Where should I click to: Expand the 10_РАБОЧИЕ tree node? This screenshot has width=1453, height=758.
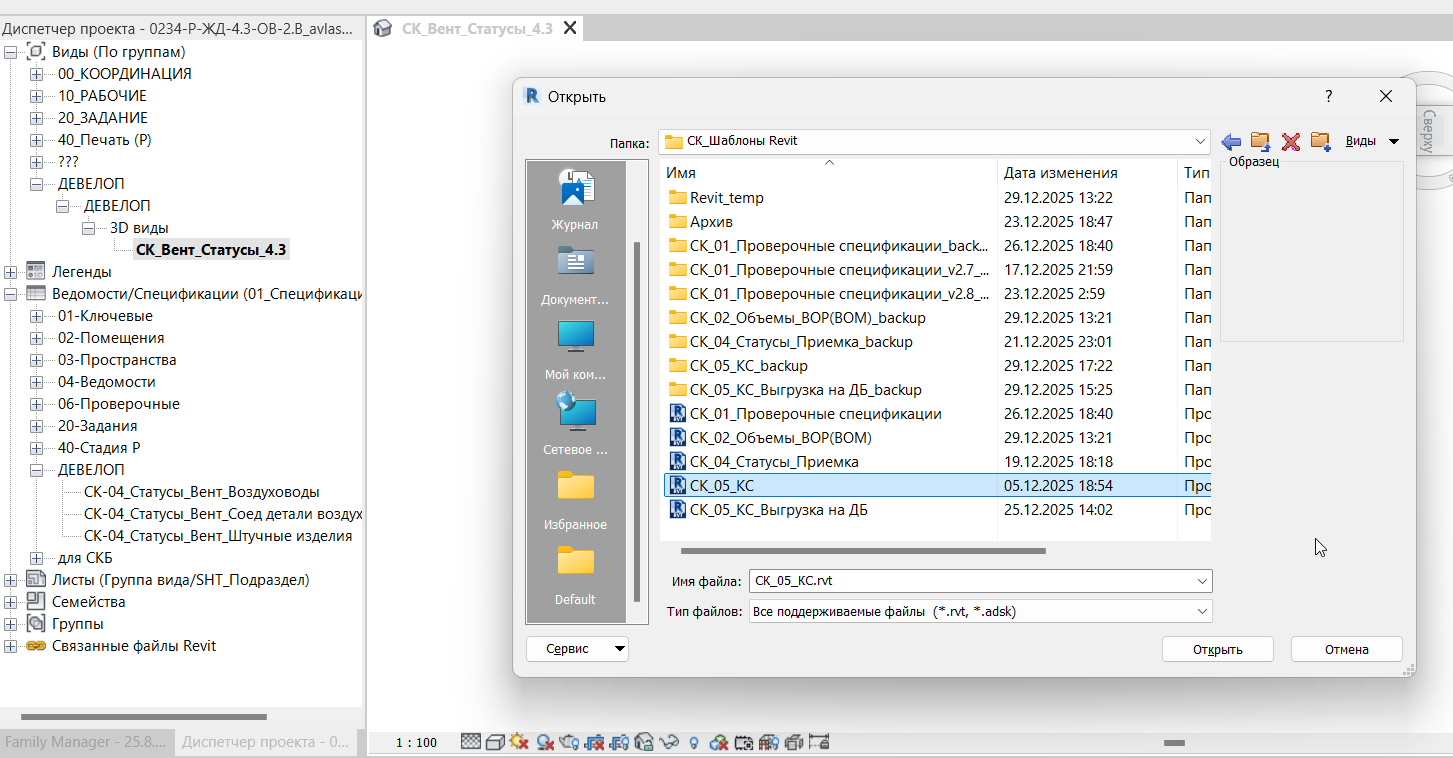tap(36, 96)
